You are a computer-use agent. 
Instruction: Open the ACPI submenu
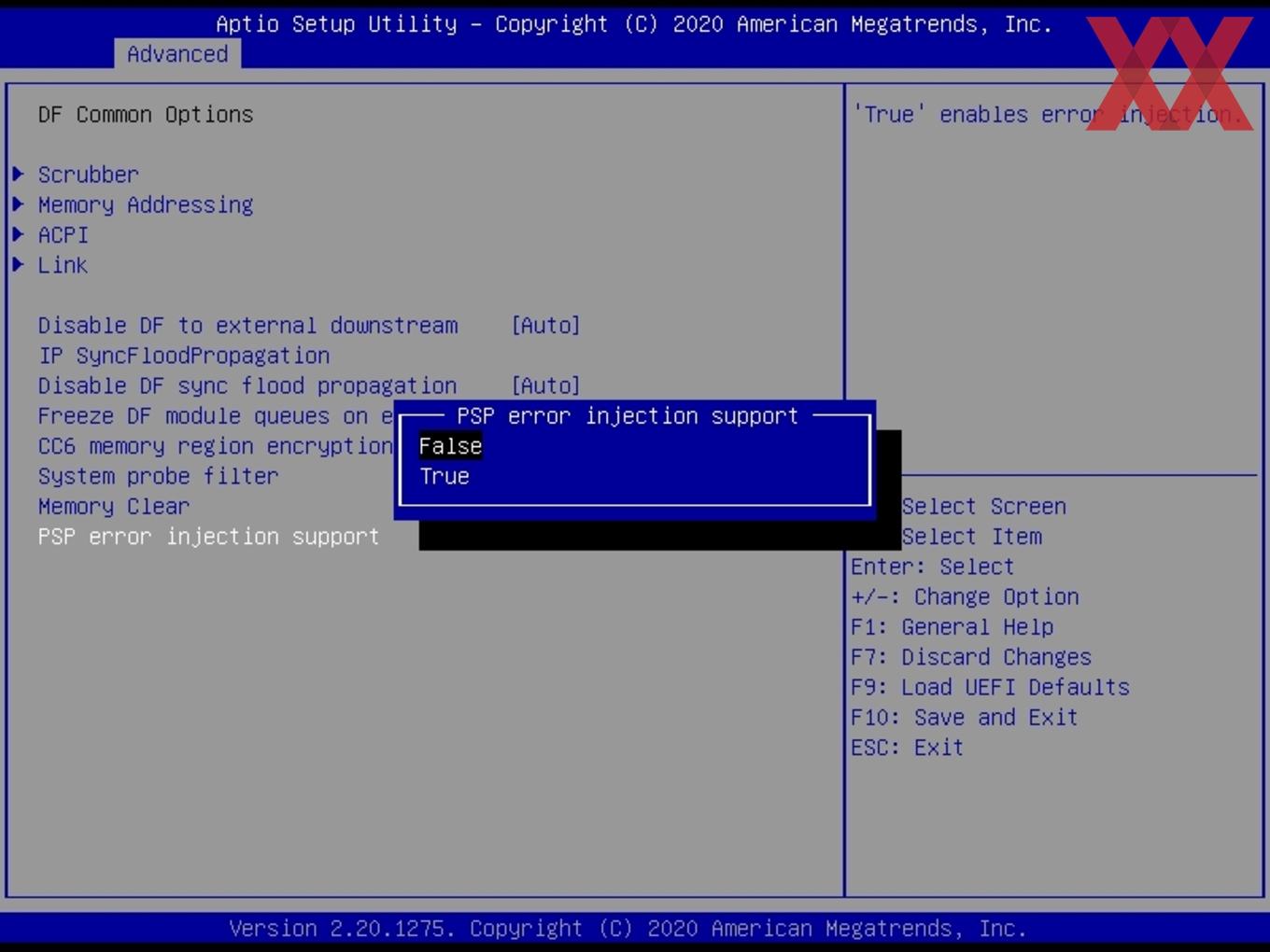pyautogui.click(x=63, y=234)
